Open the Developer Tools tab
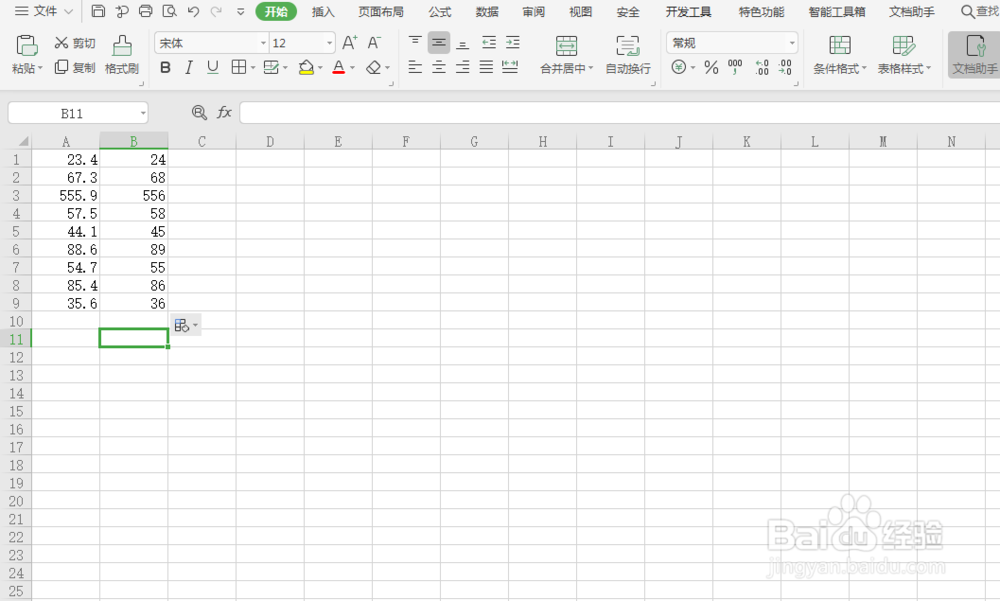Viewport: 1000px width, 601px height. pos(688,11)
